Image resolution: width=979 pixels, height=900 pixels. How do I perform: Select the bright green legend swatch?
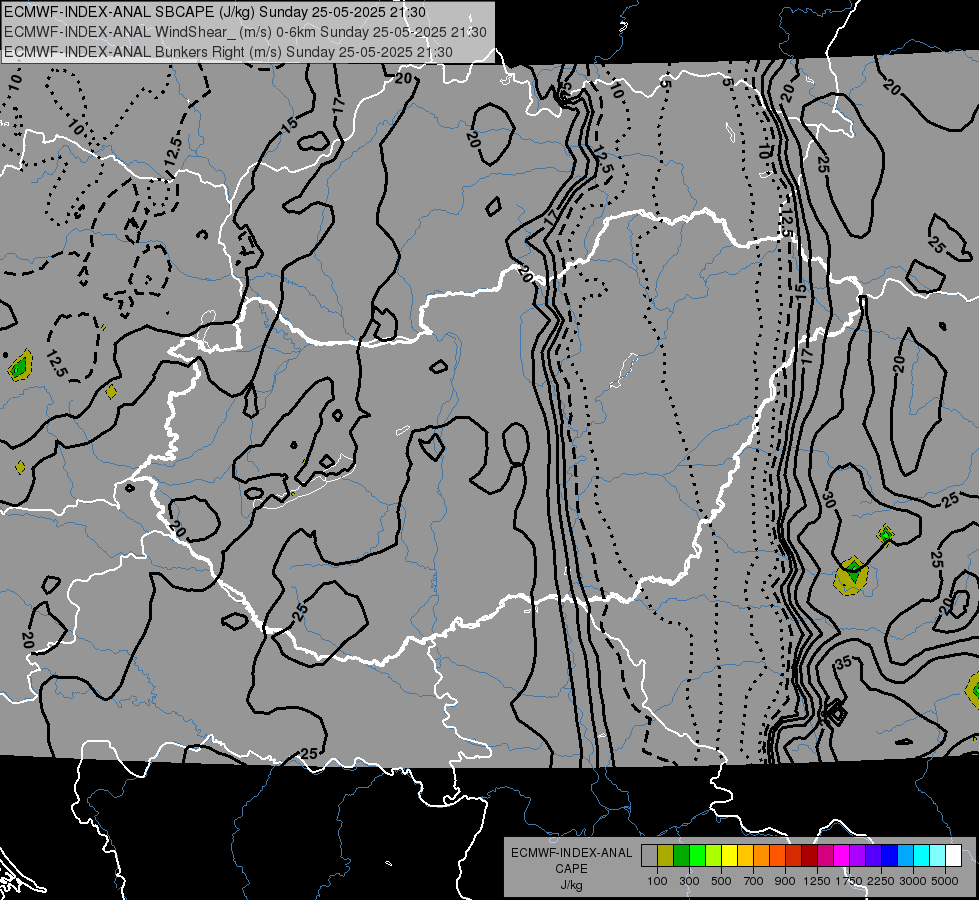tap(697, 855)
